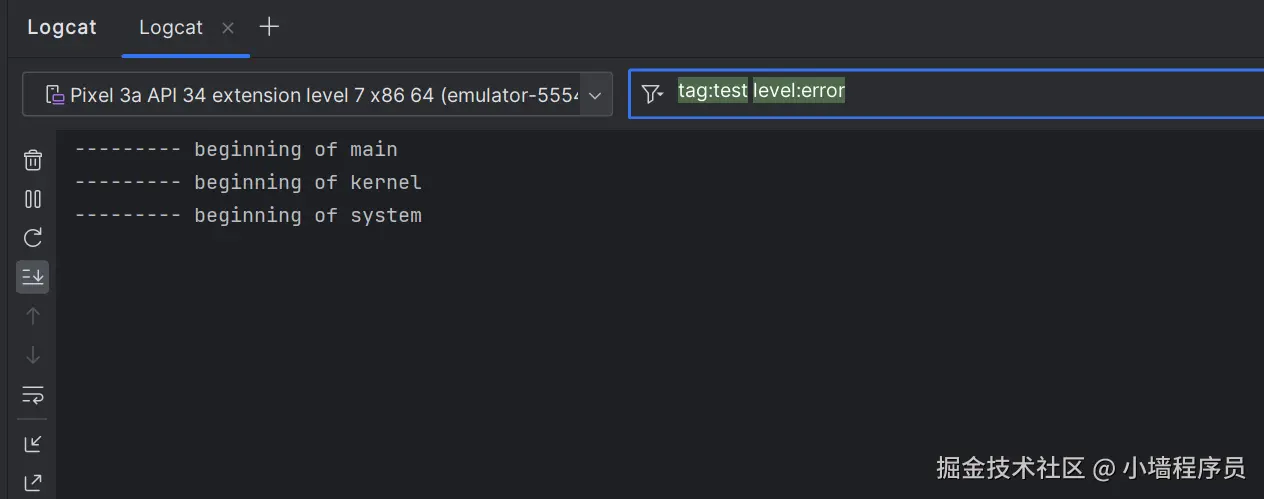
Task: Toggle soft-wrap for log lines
Action: click(x=33, y=395)
